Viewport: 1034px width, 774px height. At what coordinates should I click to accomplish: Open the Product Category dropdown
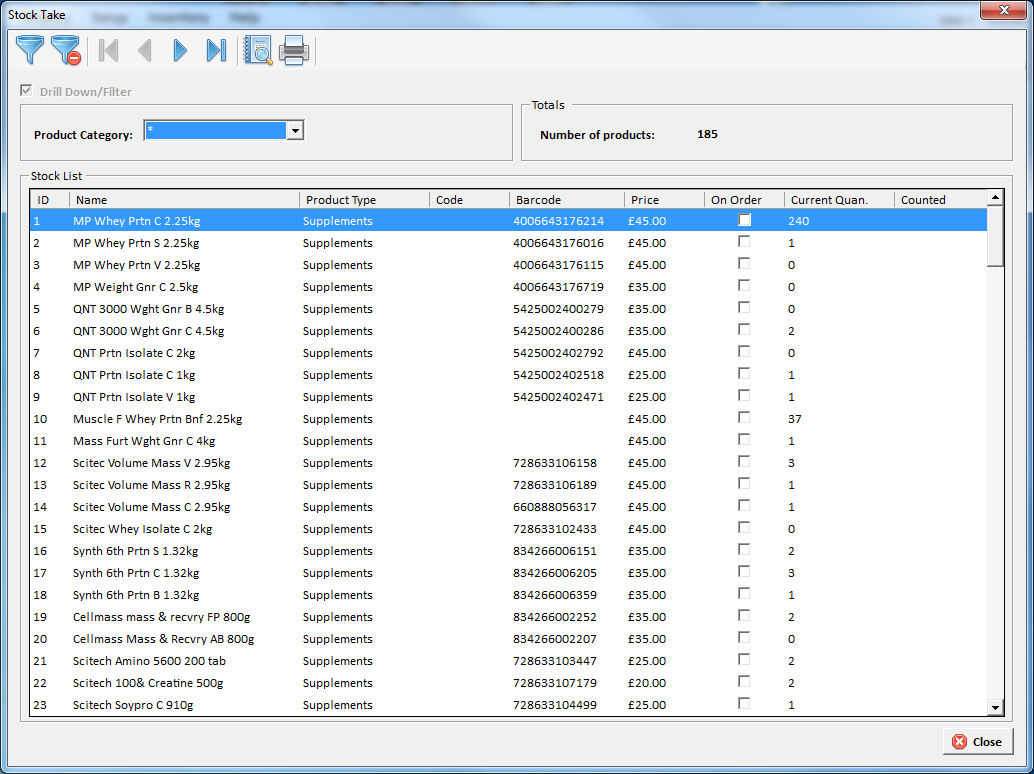pyautogui.click(x=295, y=131)
